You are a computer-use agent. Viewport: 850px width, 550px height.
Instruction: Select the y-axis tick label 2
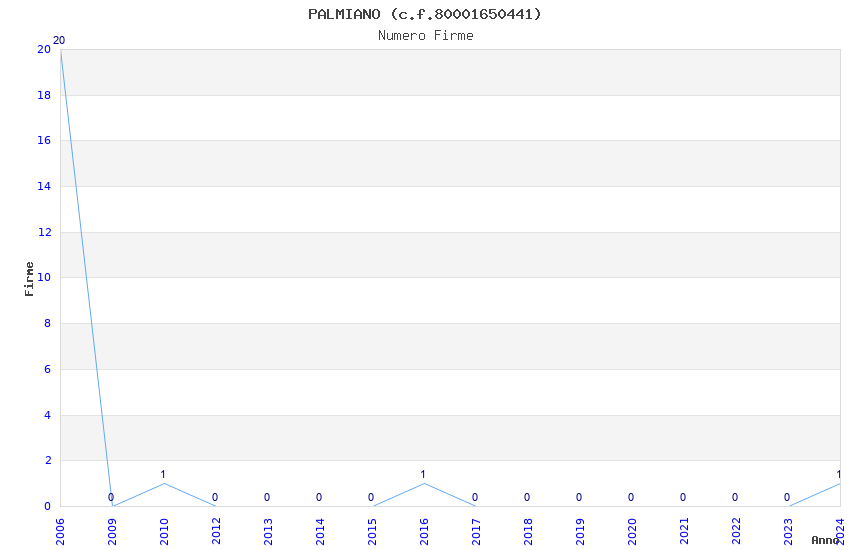tap(48, 461)
